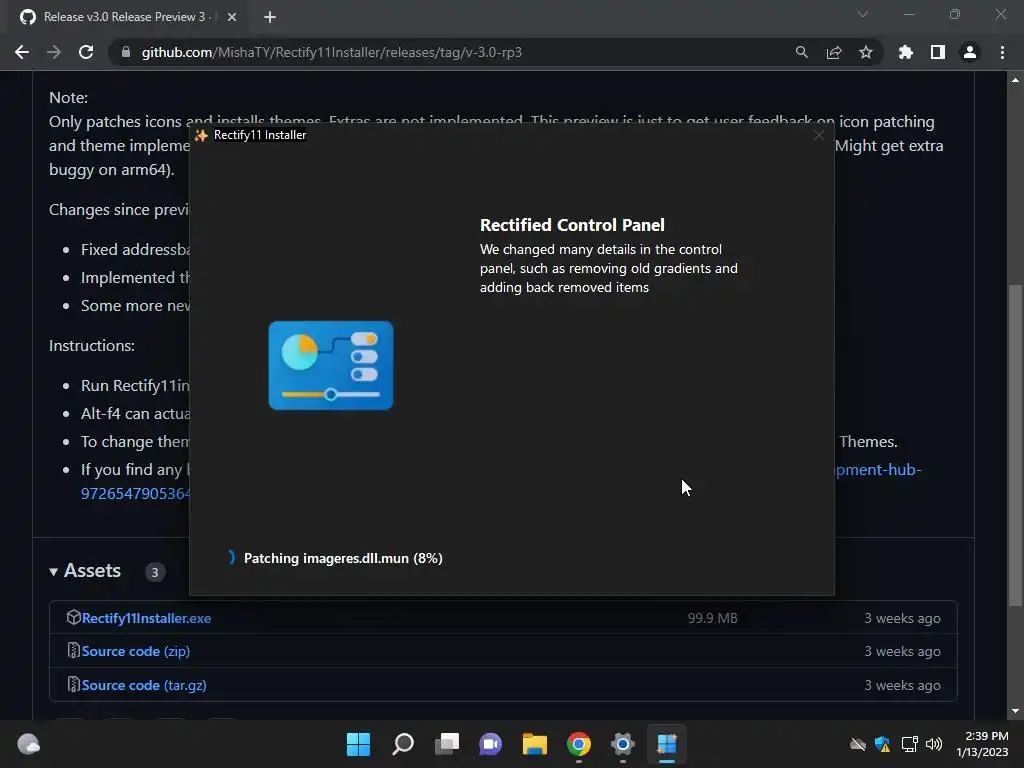Bookmark this page with the star

(866, 52)
